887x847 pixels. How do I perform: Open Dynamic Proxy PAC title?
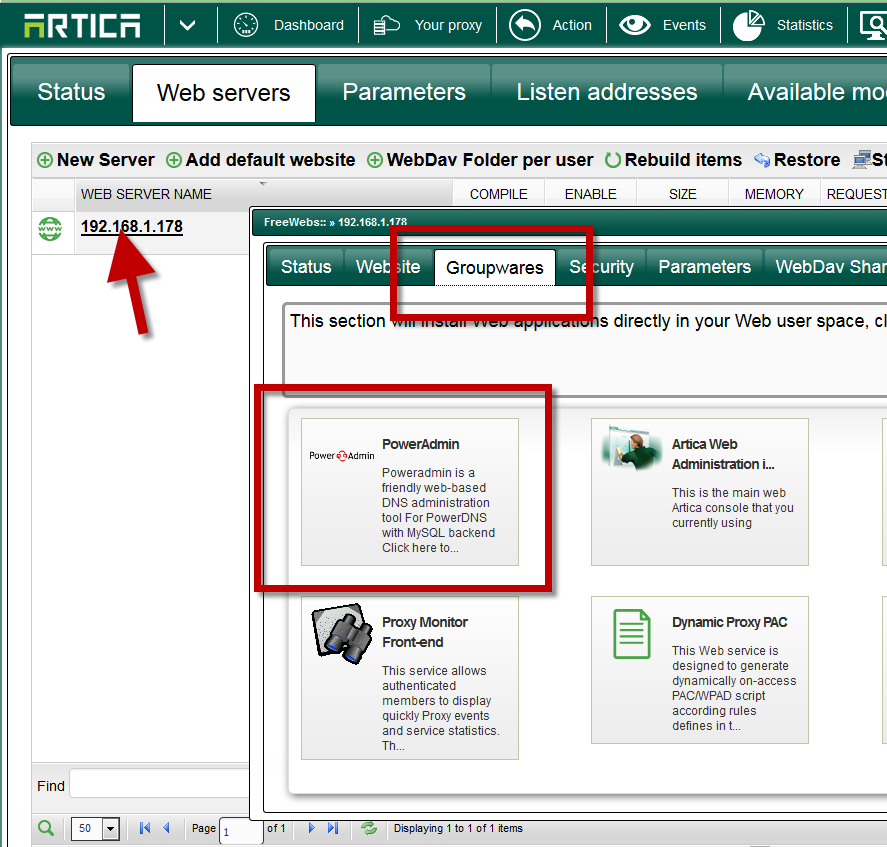730,622
